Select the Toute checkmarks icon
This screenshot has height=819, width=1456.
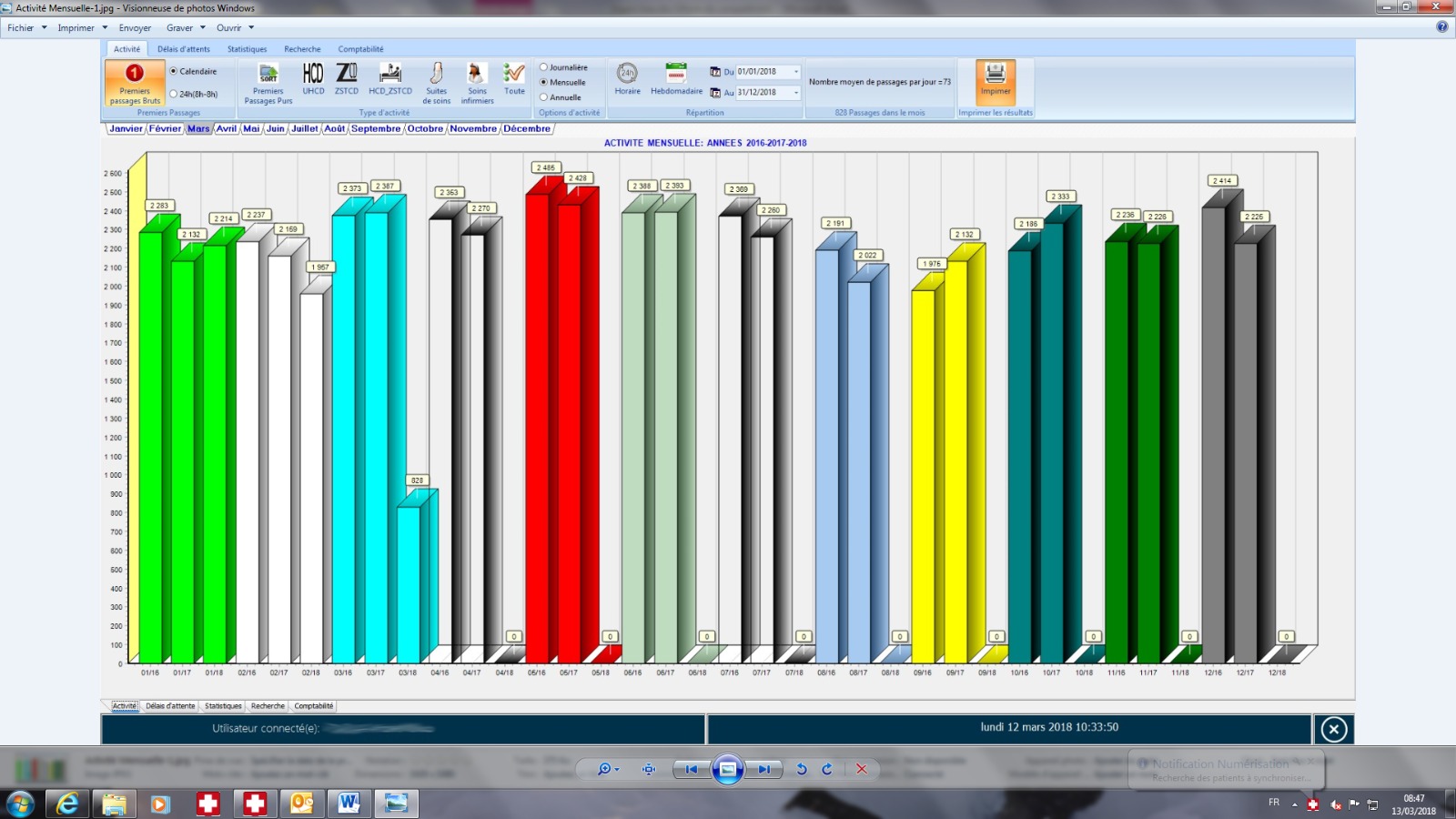514,78
